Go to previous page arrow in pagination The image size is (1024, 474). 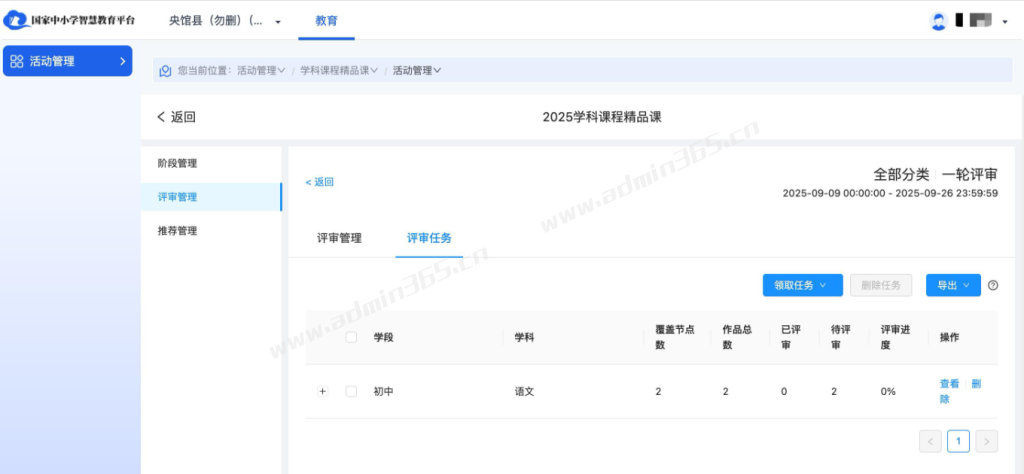[x=930, y=441]
